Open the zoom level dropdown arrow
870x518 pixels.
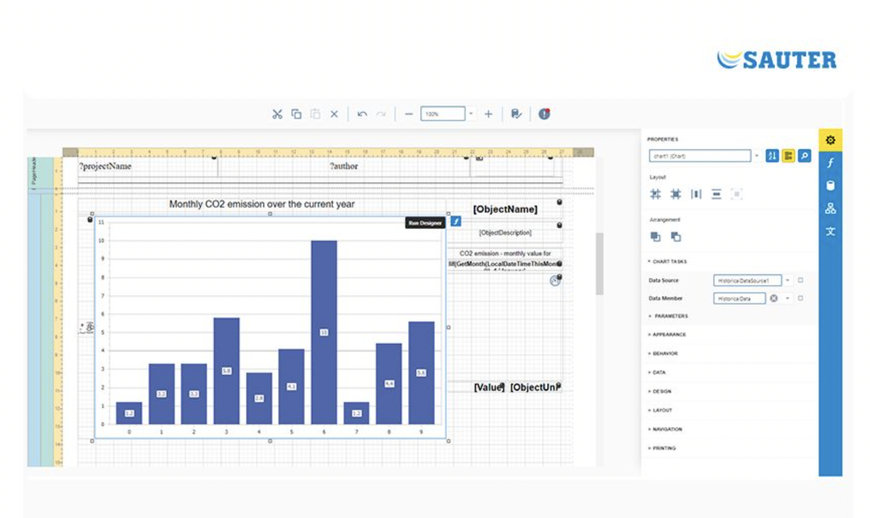[x=471, y=114]
